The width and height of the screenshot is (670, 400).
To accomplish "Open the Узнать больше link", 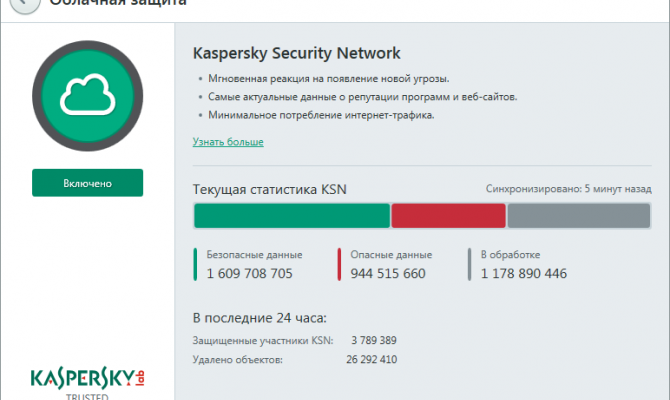I will 228,142.
